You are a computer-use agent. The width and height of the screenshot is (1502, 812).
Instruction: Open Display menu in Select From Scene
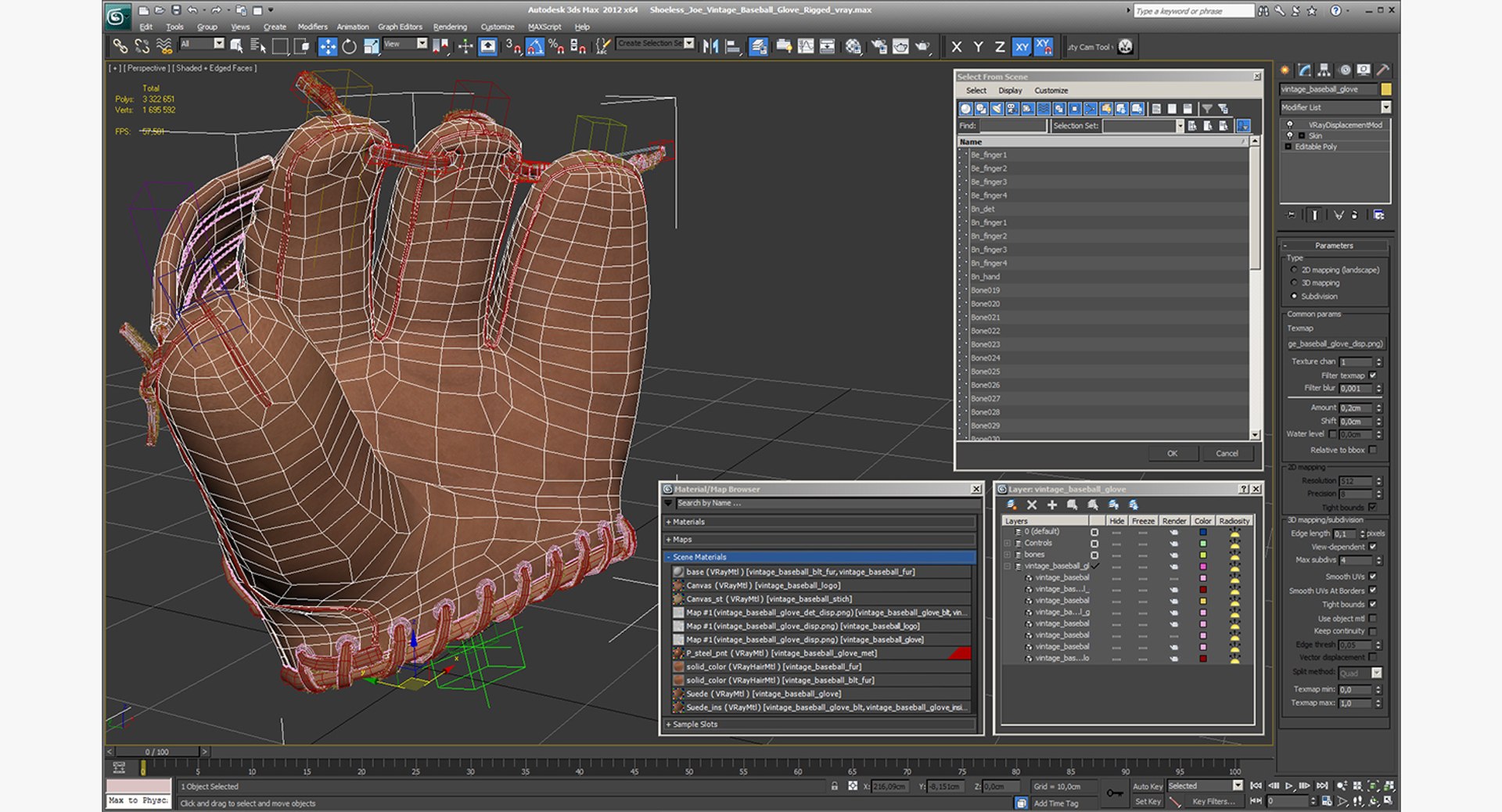tap(1010, 91)
